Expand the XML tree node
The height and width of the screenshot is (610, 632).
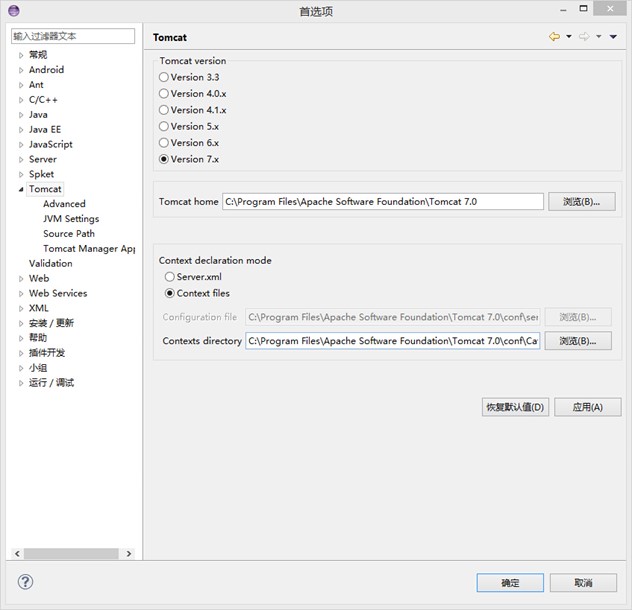[21, 309]
